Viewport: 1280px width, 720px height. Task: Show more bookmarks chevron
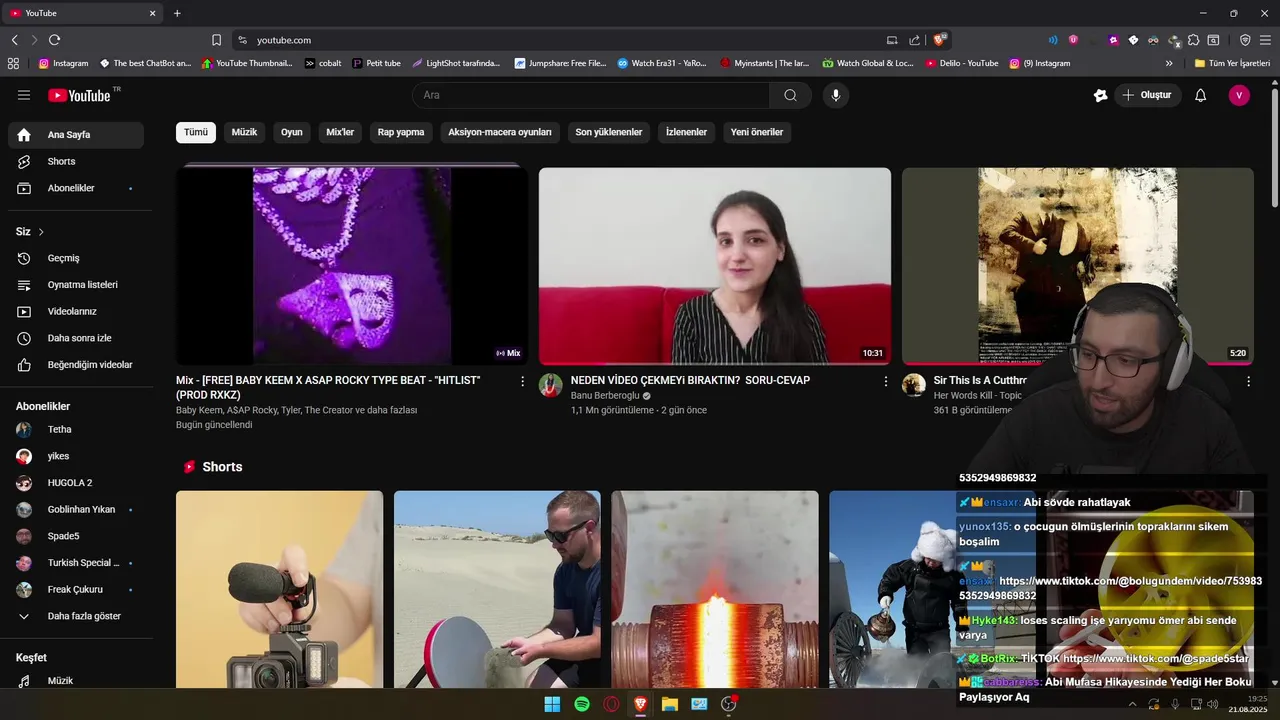[1169, 63]
